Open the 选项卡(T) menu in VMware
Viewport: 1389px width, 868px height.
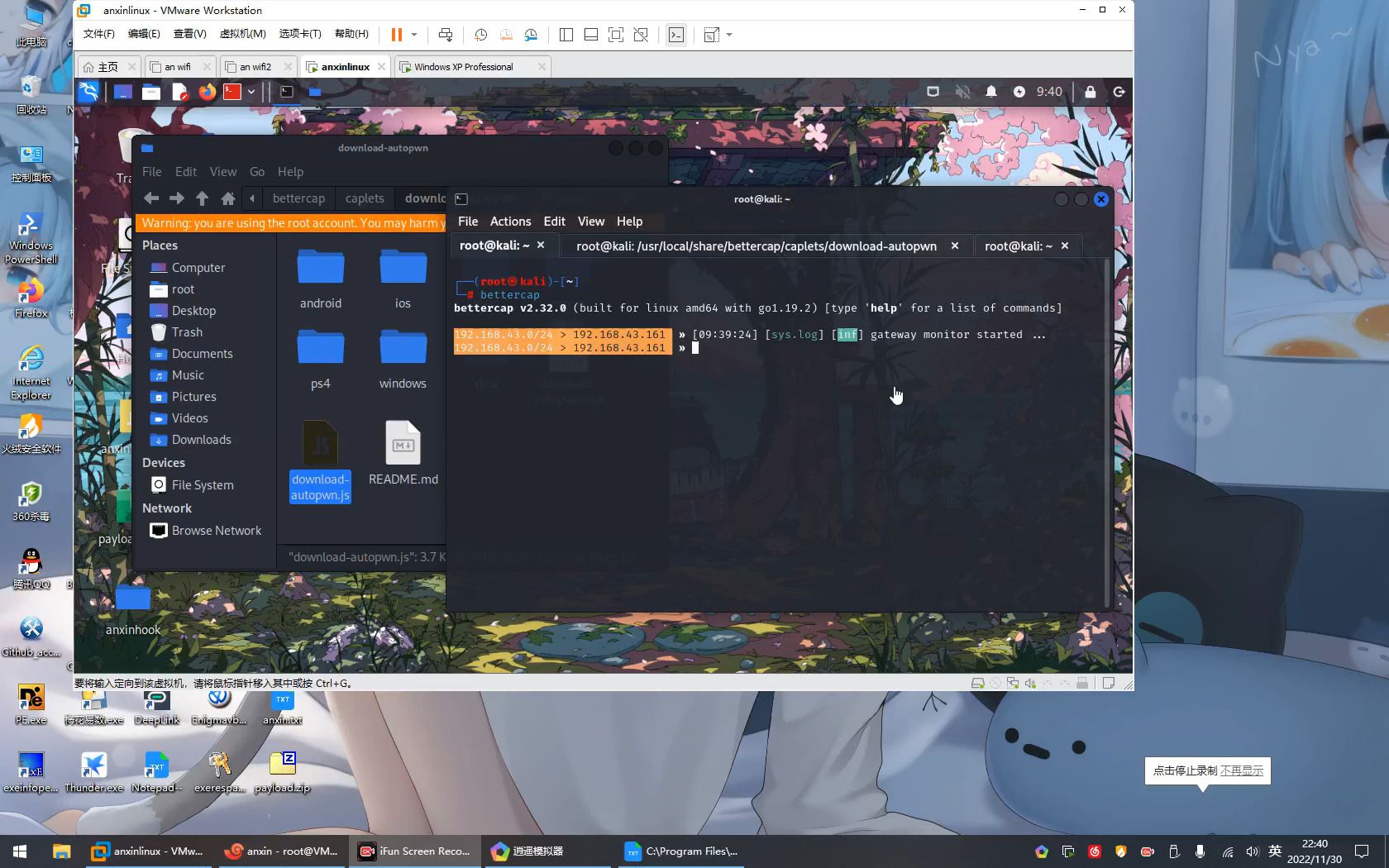(300, 34)
